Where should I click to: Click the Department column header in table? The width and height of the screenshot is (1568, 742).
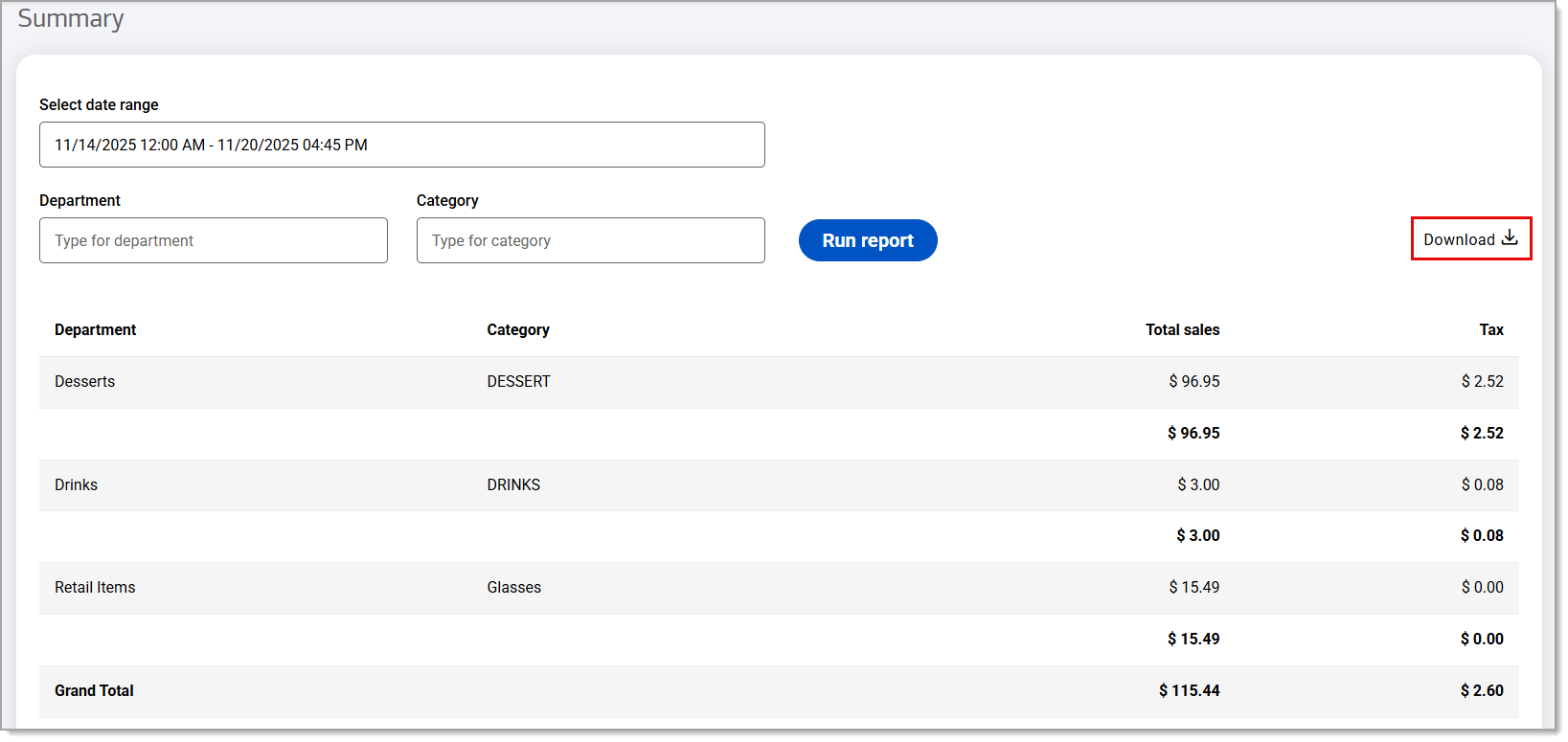coord(95,329)
